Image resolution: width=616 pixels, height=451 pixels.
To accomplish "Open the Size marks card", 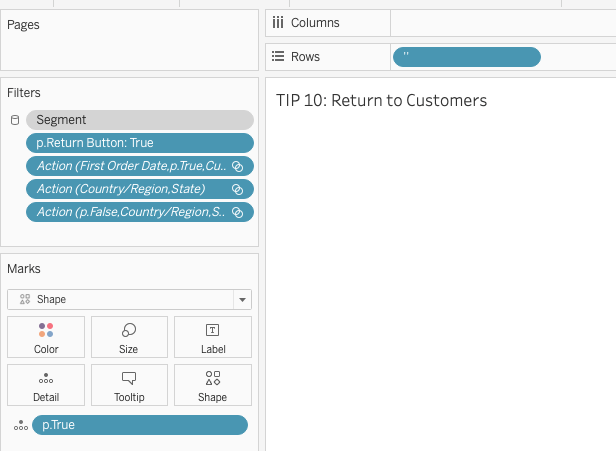I will point(129,337).
